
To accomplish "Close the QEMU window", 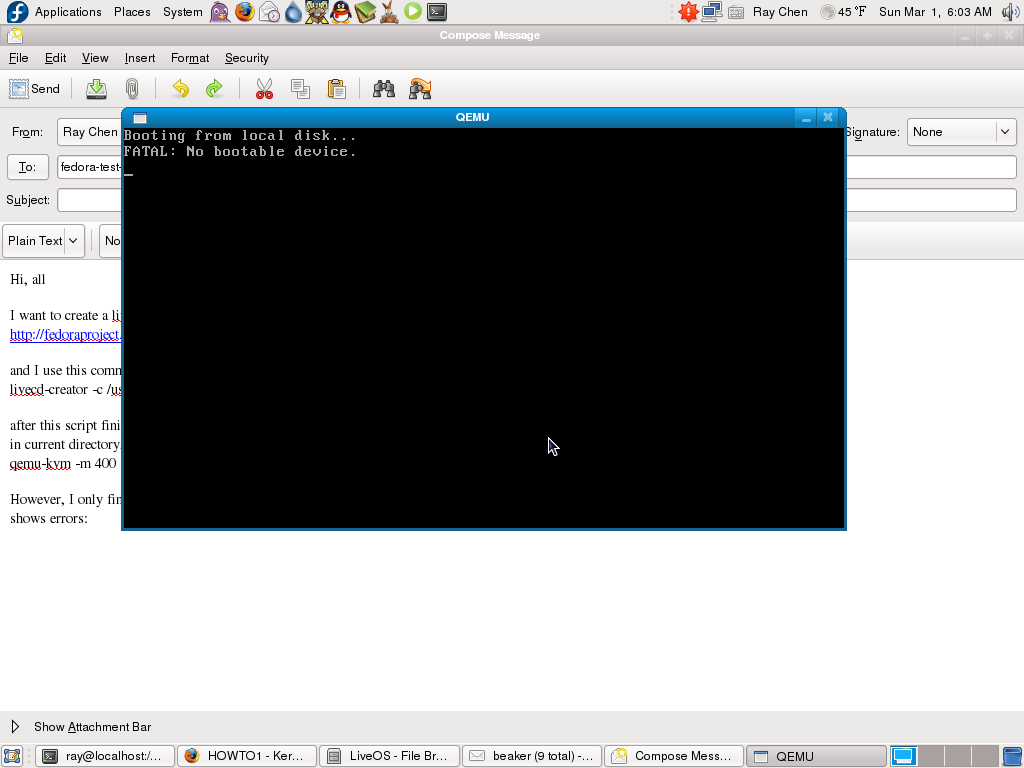I will point(828,118).
